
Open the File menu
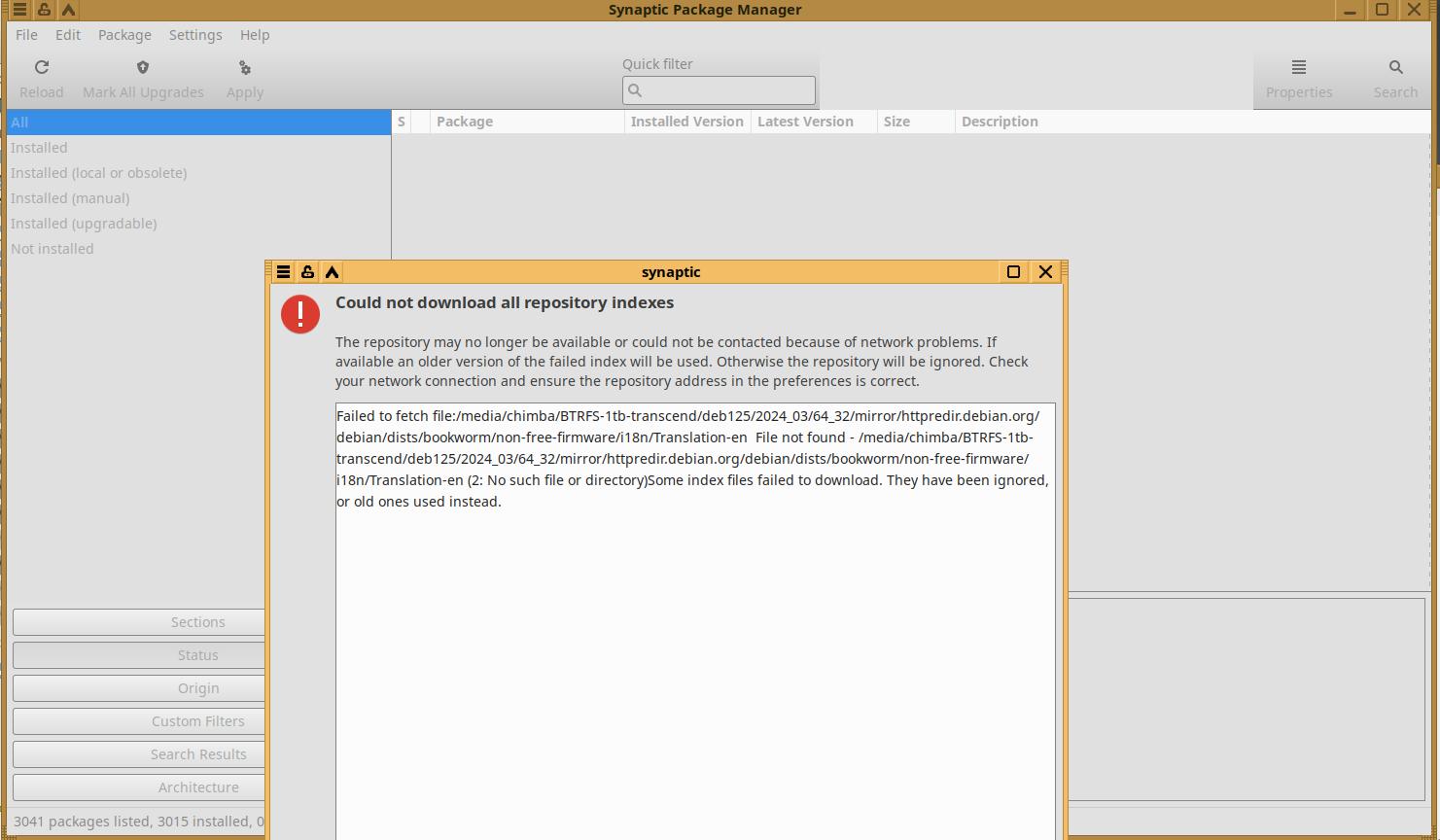[x=26, y=35]
